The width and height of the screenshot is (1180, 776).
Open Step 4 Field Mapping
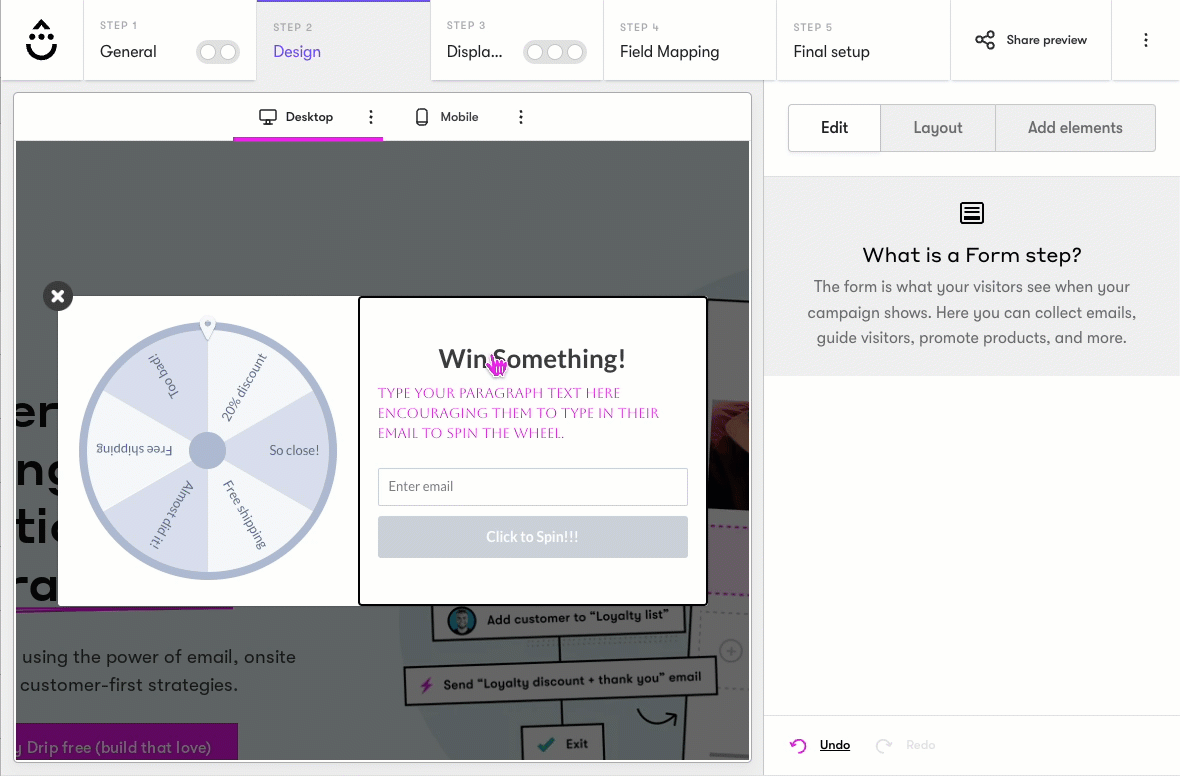pyautogui.click(x=690, y=40)
